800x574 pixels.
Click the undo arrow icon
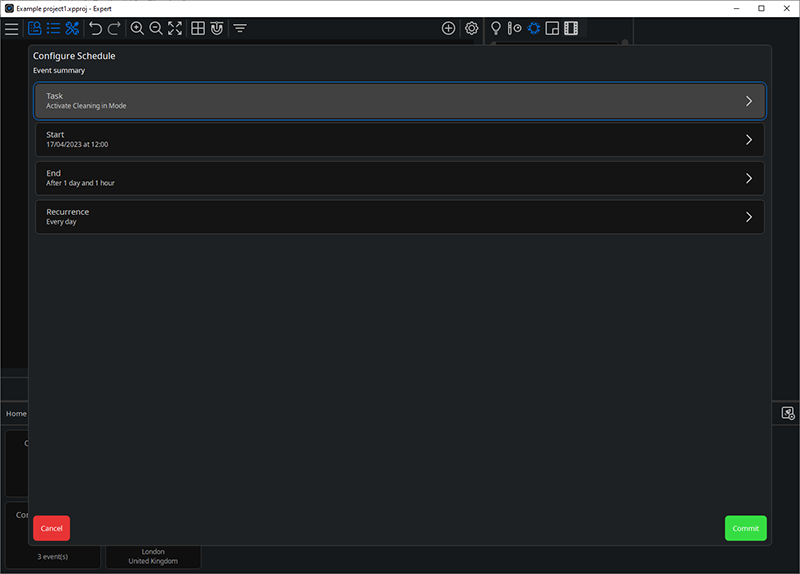95,29
